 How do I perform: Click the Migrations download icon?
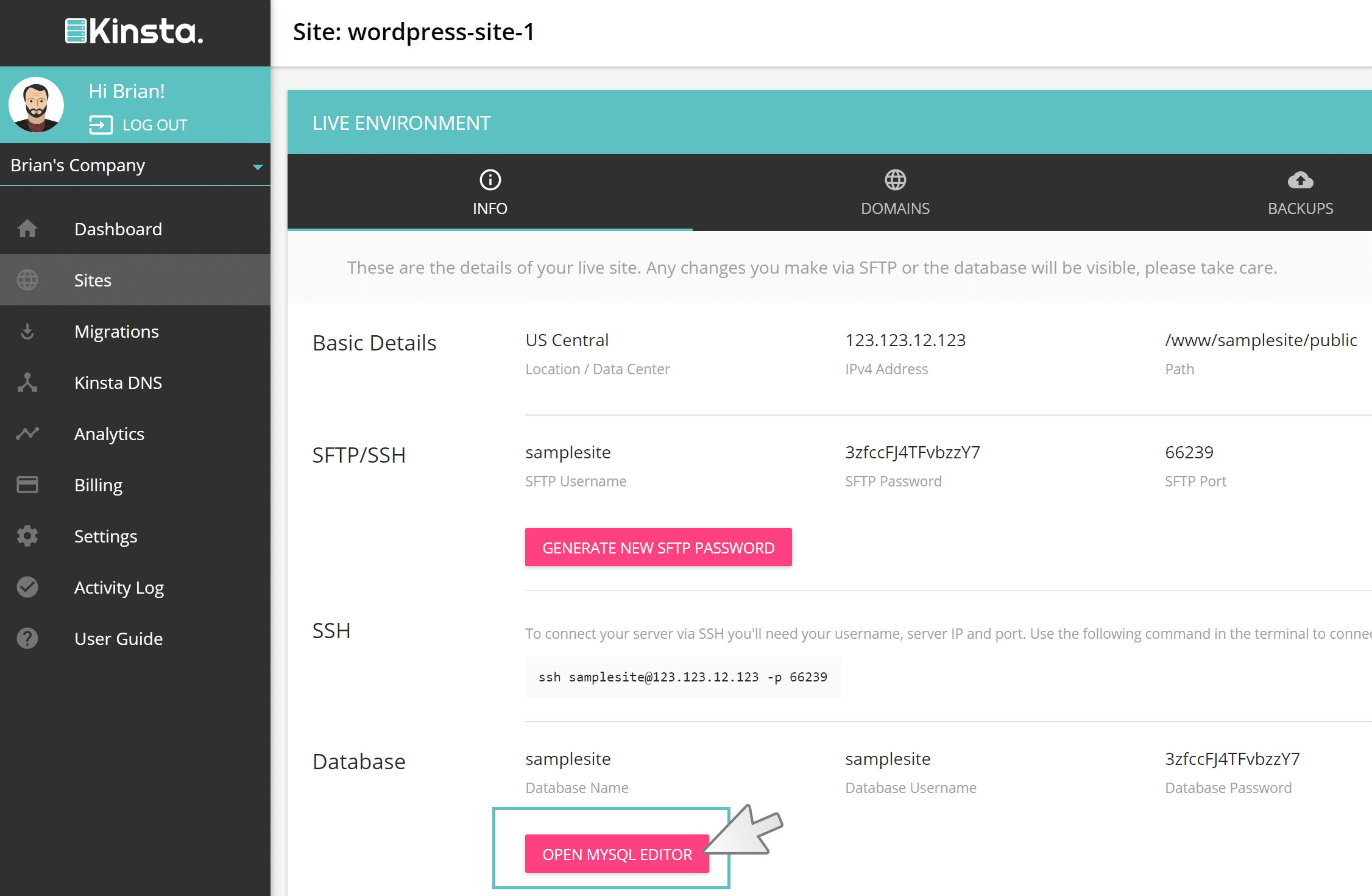tap(27, 332)
